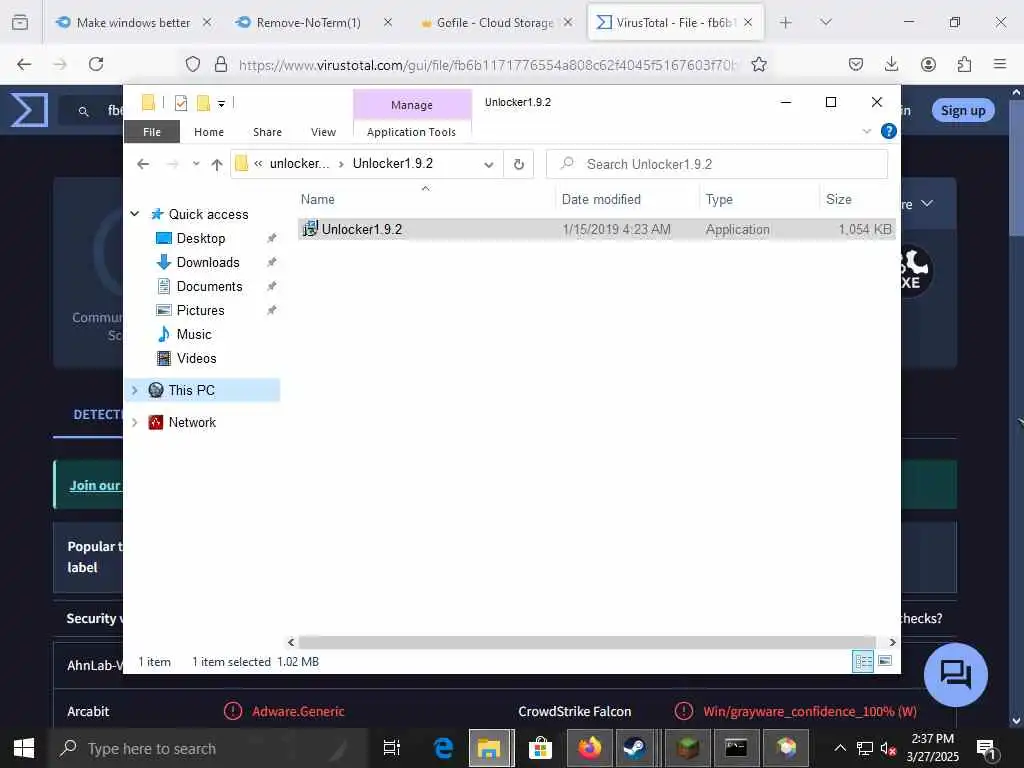
Task: Open the View ribbon tab
Action: tap(323, 132)
